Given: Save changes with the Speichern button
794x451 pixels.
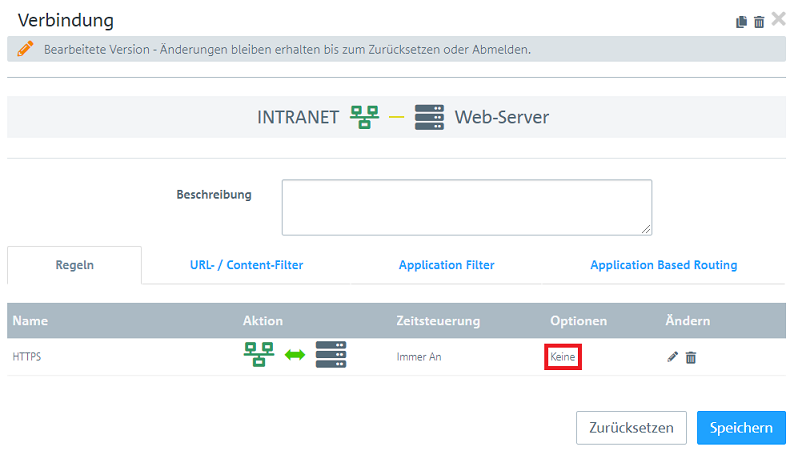Looking at the screenshot, I should click(740, 427).
